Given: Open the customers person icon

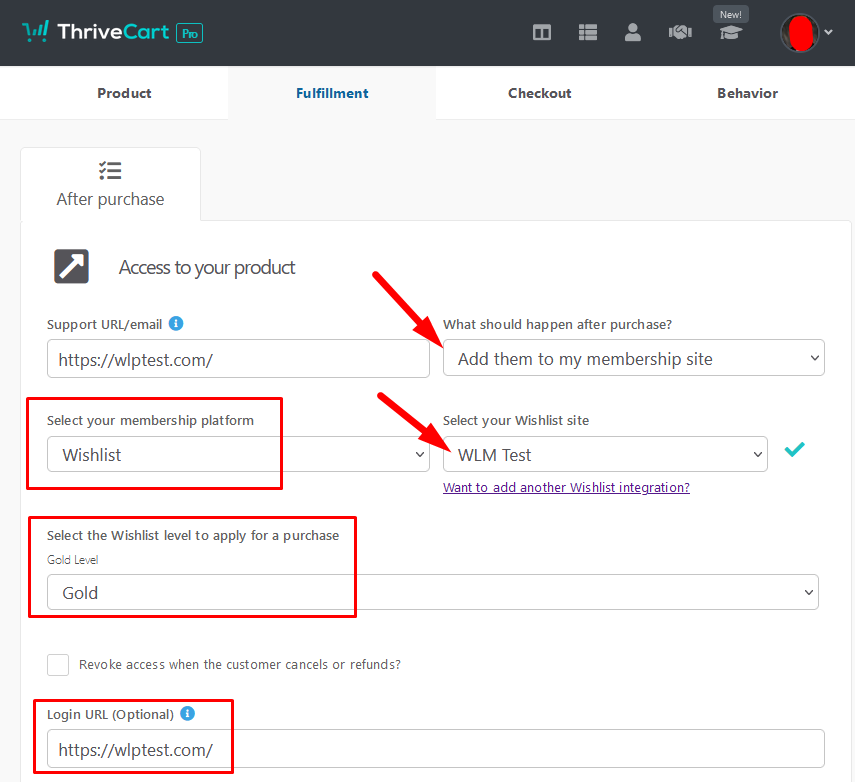Looking at the screenshot, I should 633,32.
